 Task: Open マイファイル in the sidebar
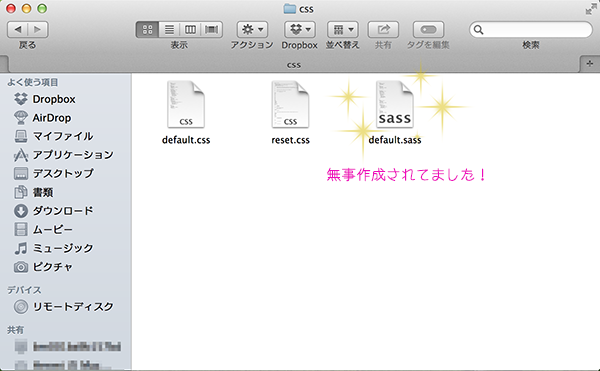pos(53,136)
